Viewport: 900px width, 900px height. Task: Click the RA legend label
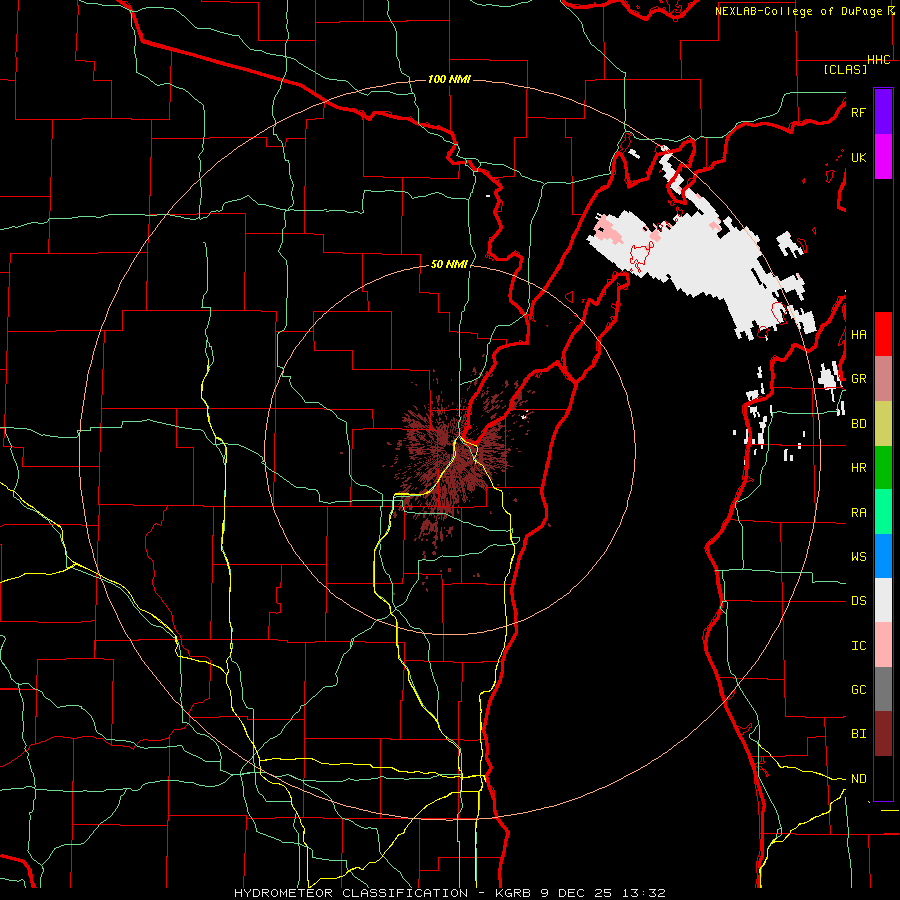(x=858, y=512)
